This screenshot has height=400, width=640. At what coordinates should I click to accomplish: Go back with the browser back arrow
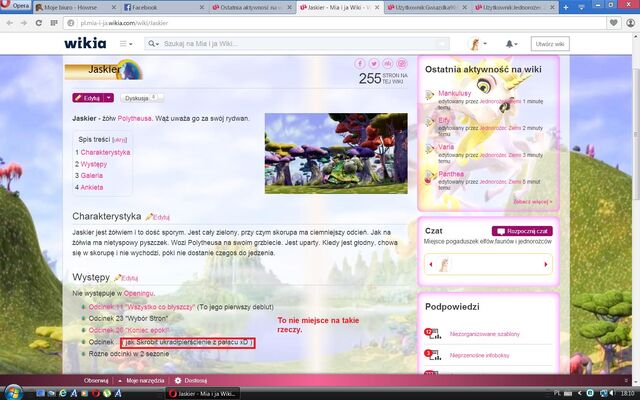pyautogui.click(x=10, y=23)
